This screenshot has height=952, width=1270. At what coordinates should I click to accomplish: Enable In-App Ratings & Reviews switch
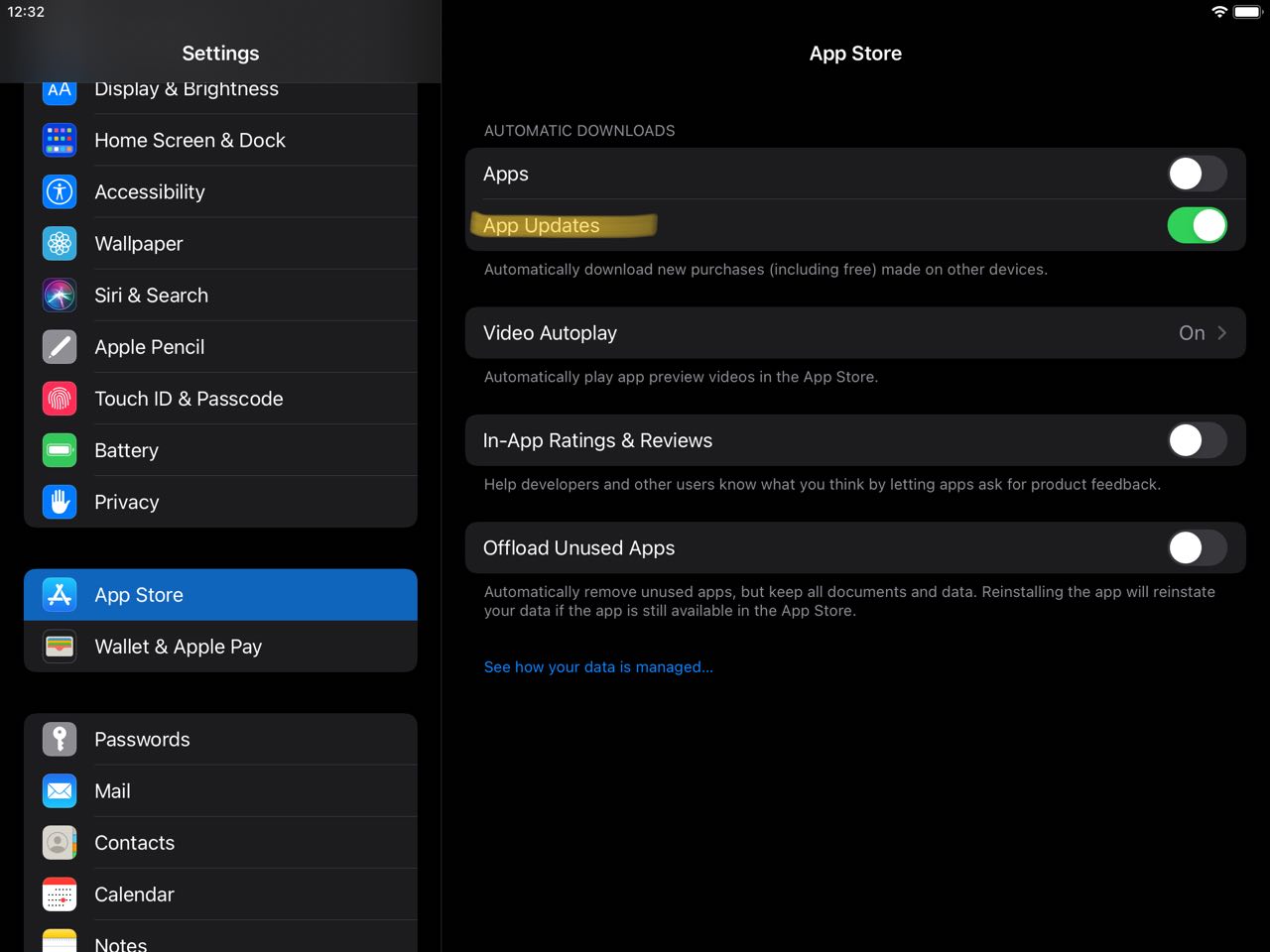(1198, 440)
